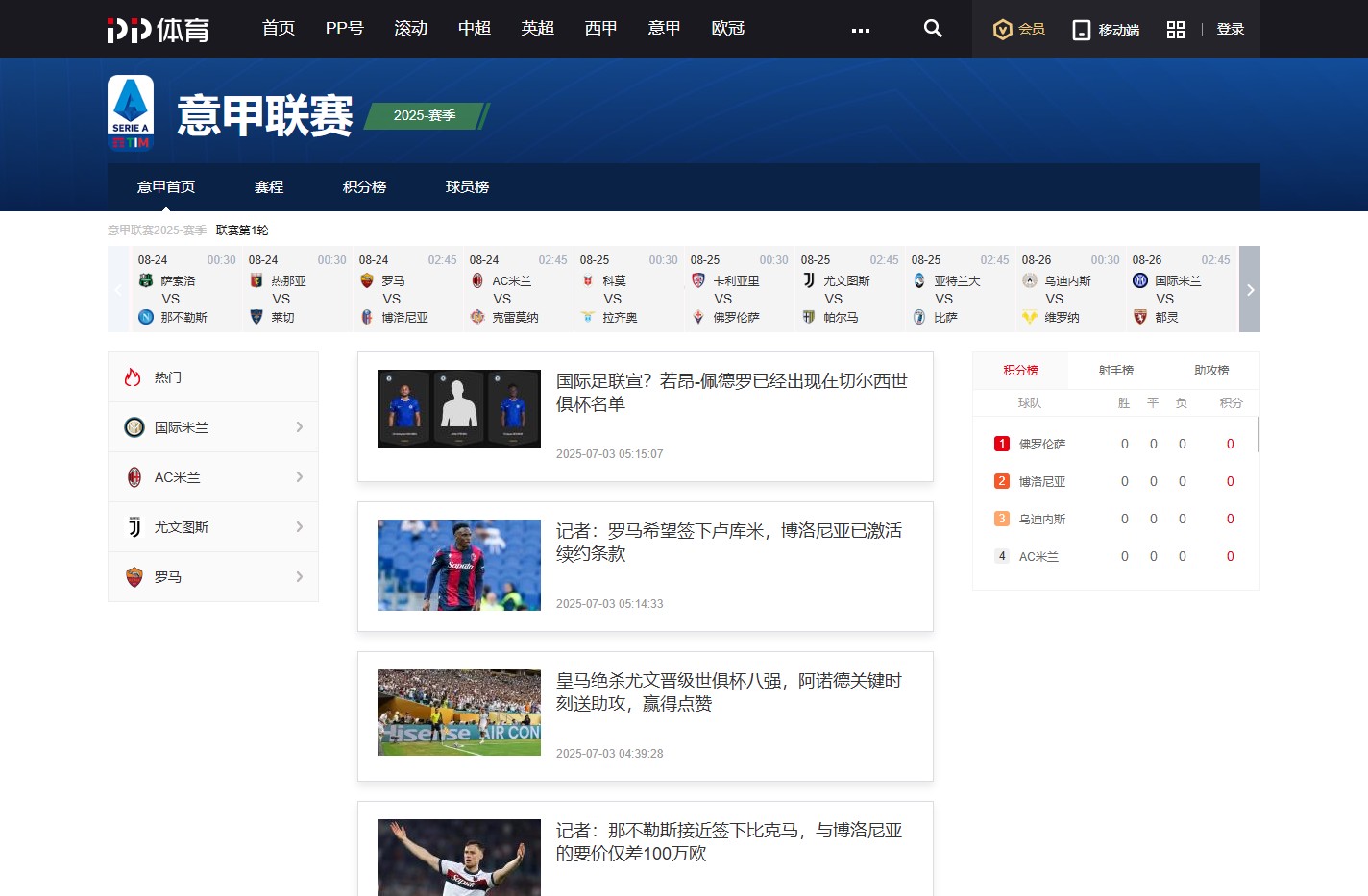The height and width of the screenshot is (896, 1368).
Task: Click the 热门 flame icon
Action: tap(134, 377)
